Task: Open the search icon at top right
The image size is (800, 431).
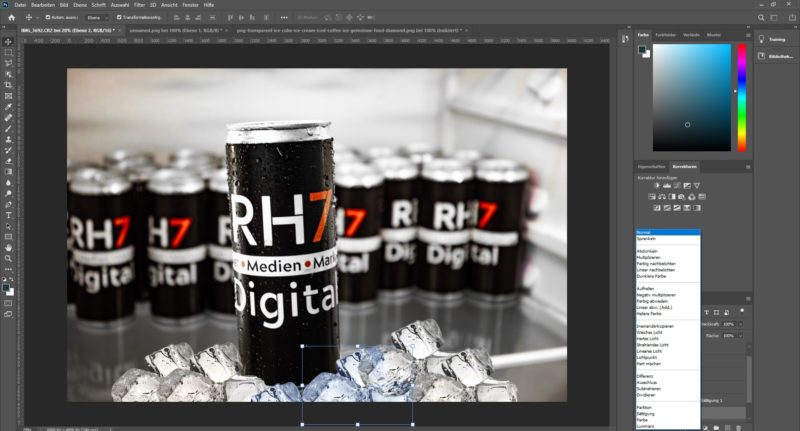Action: pyautogui.click(x=761, y=17)
